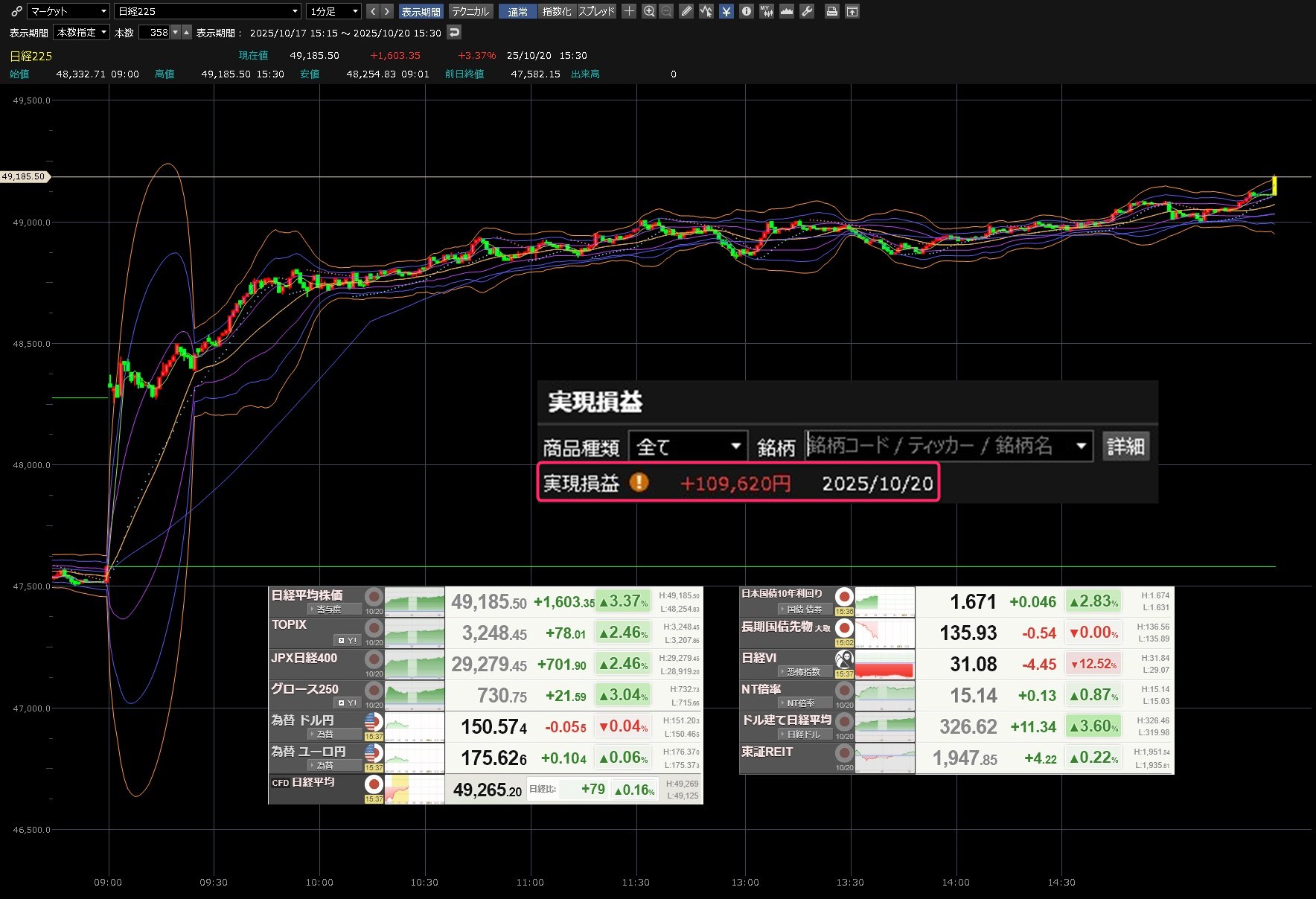
Task: Open the wrench settings icon
Action: (x=807, y=11)
